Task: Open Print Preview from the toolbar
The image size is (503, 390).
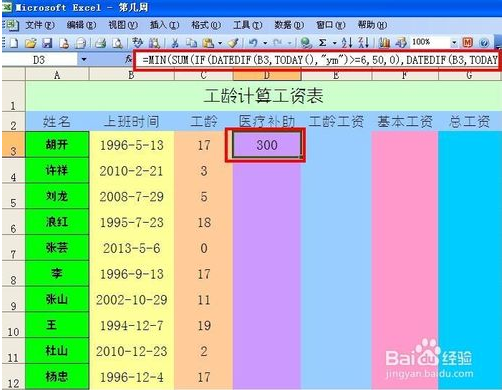Action: (x=117, y=43)
